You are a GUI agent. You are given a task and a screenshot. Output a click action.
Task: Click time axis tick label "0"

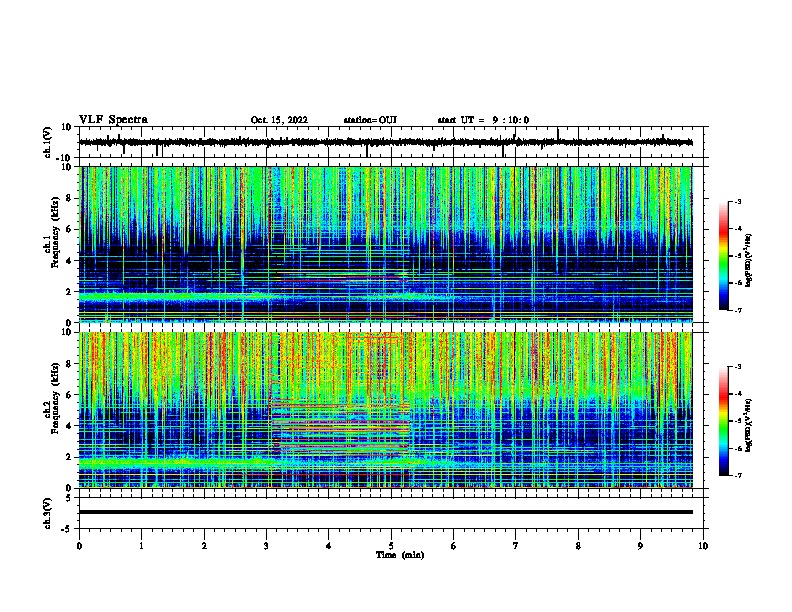[x=79, y=546]
